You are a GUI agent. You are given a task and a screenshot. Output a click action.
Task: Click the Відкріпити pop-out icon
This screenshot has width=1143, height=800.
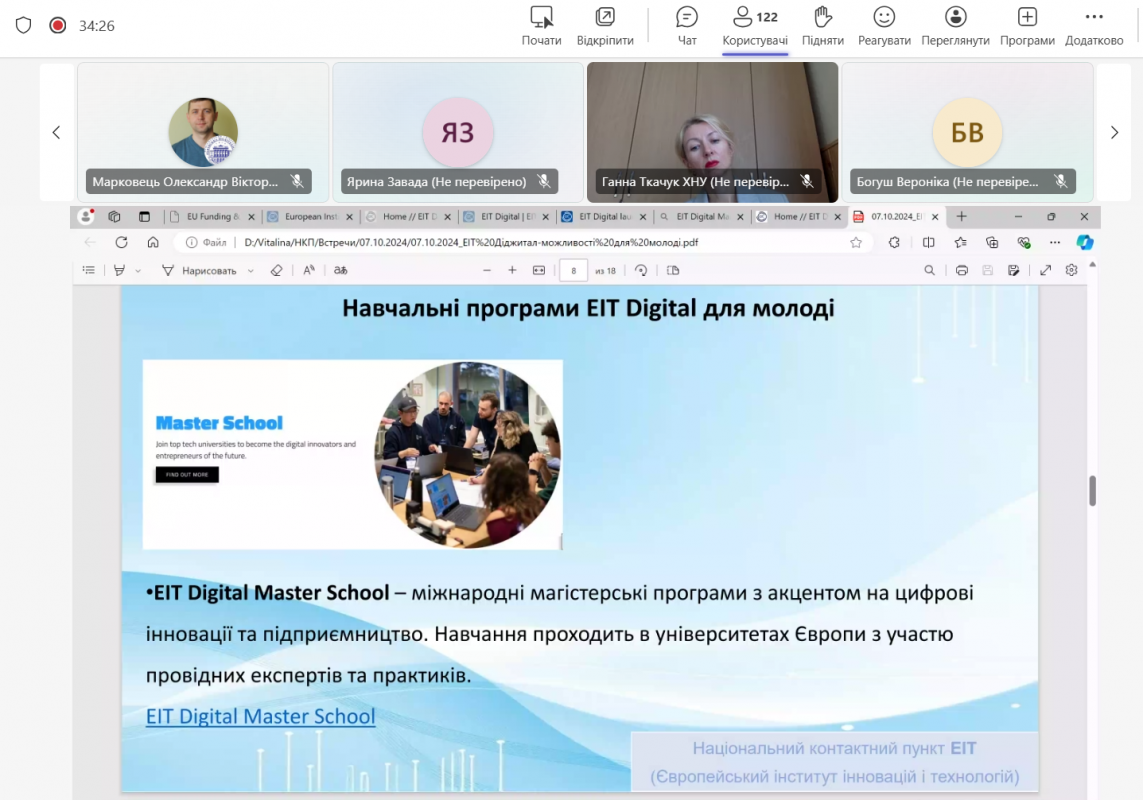point(605,26)
